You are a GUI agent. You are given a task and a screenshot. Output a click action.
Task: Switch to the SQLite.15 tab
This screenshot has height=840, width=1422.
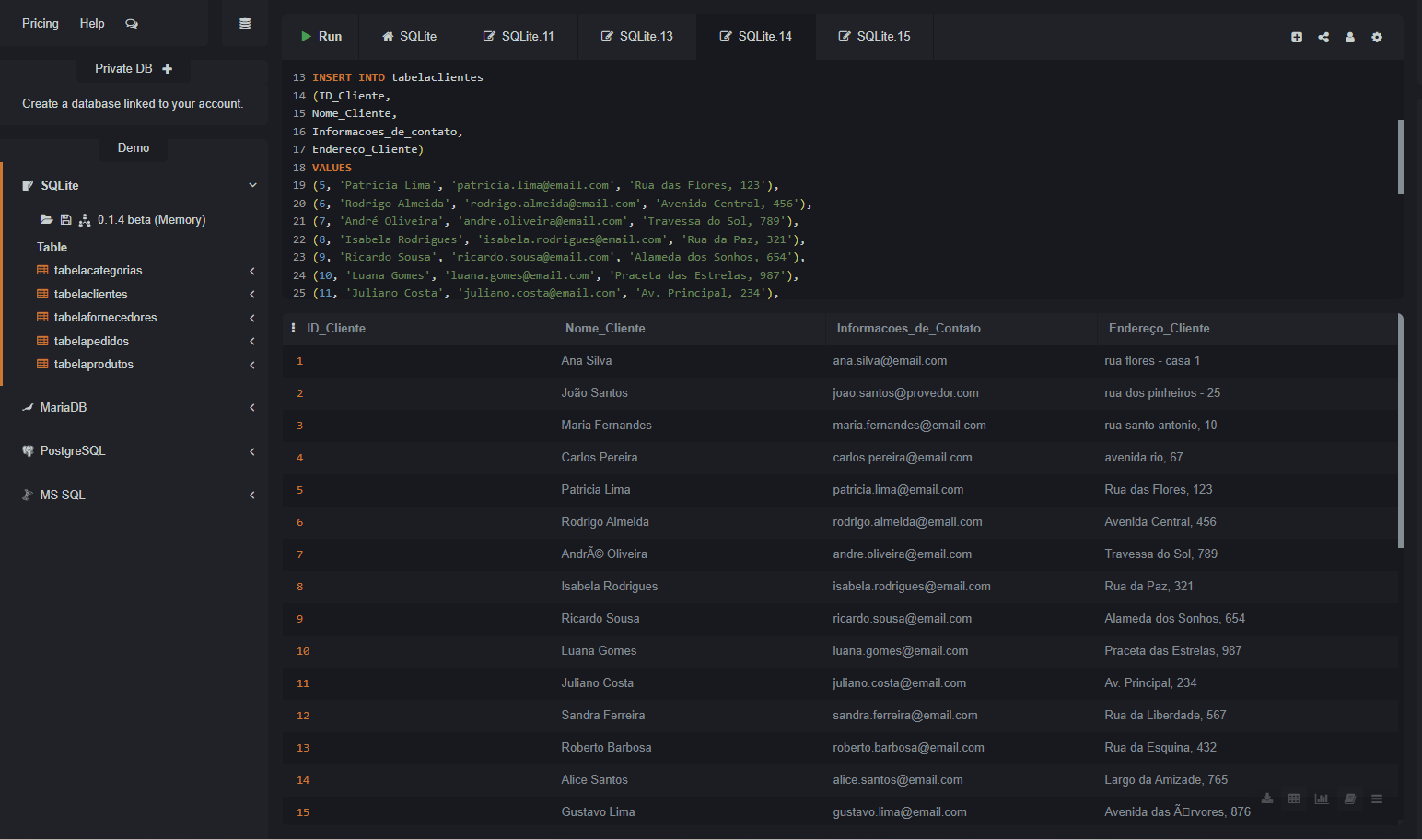tap(874, 37)
